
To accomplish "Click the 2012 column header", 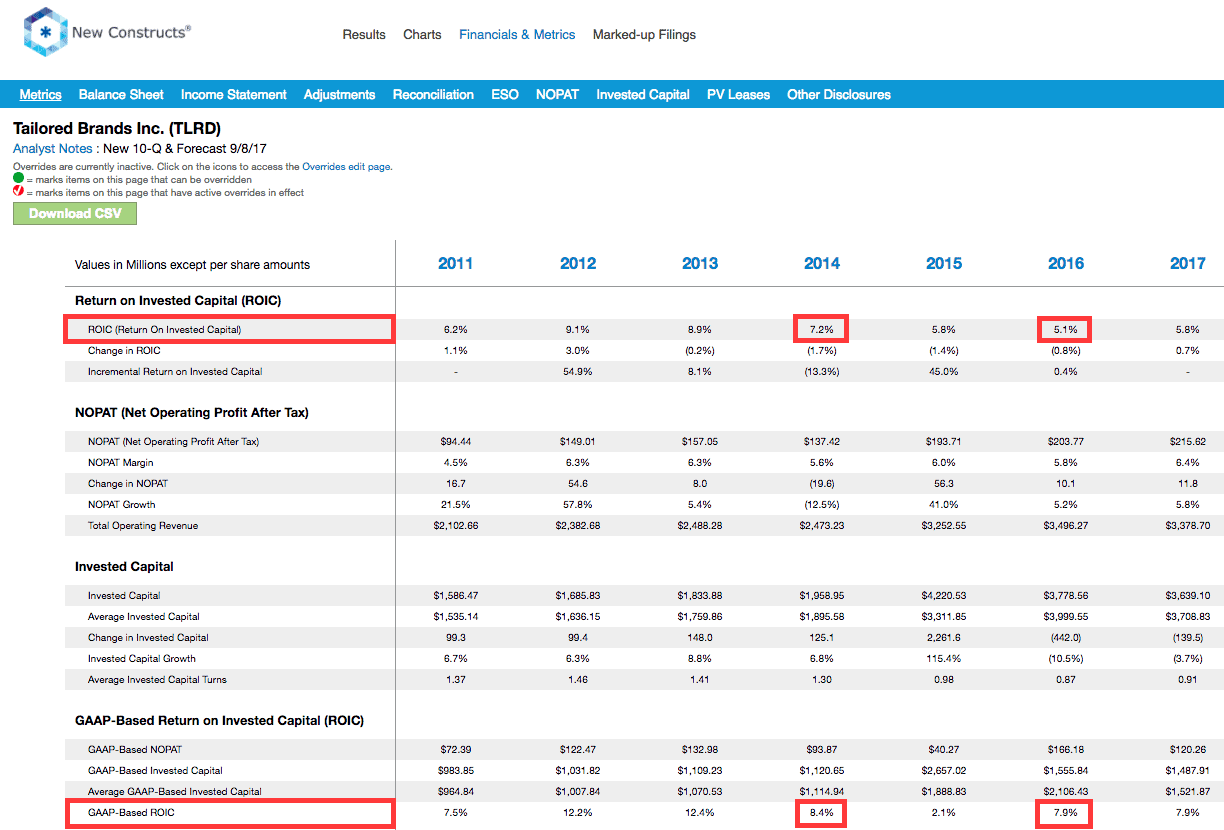I will pos(578,263).
